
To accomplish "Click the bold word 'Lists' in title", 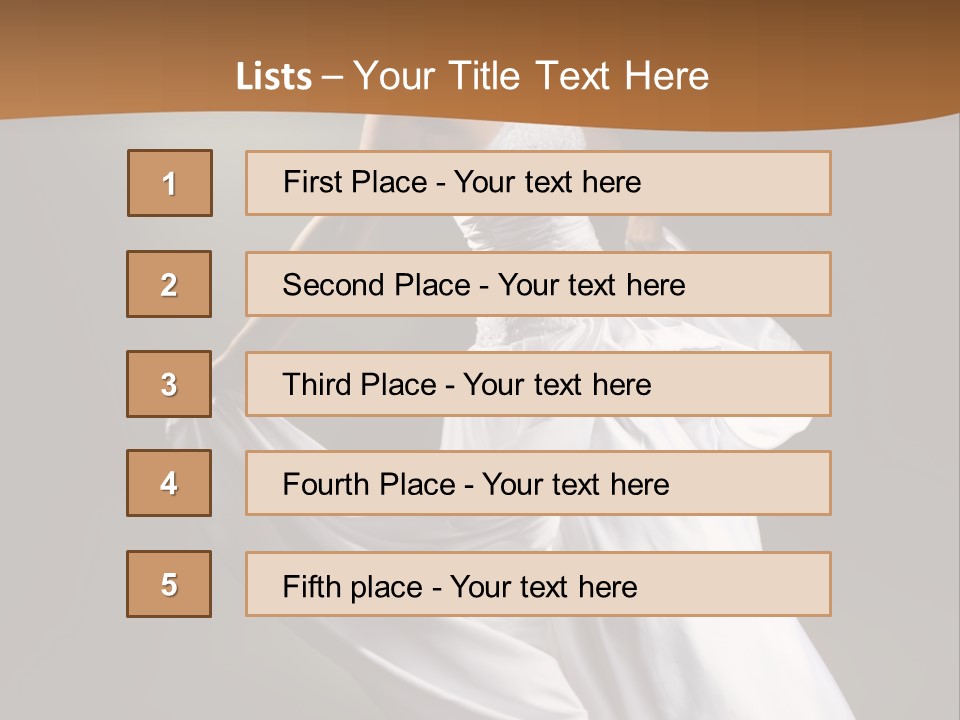I will [x=274, y=77].
